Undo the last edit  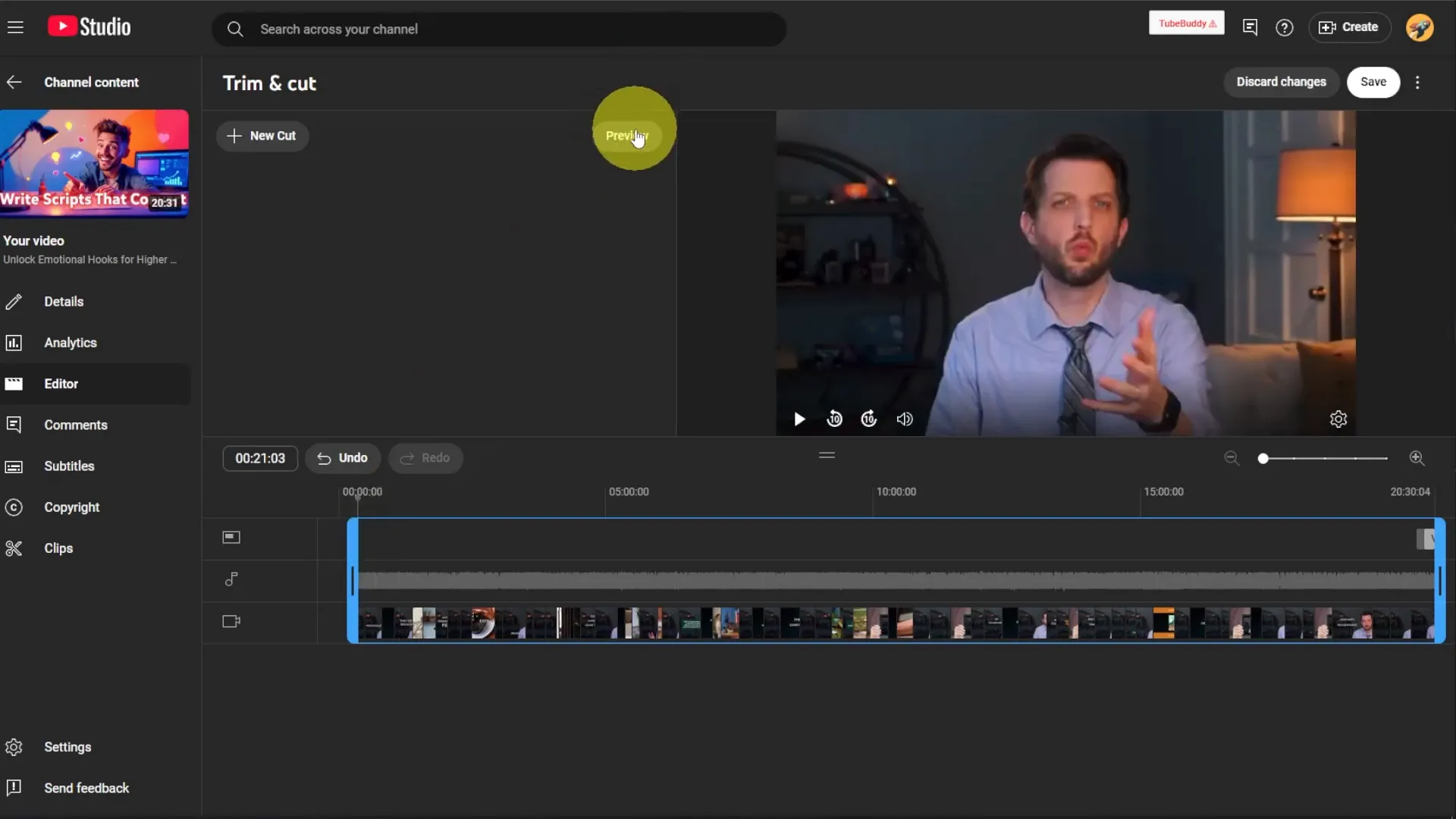pos(342,458)
